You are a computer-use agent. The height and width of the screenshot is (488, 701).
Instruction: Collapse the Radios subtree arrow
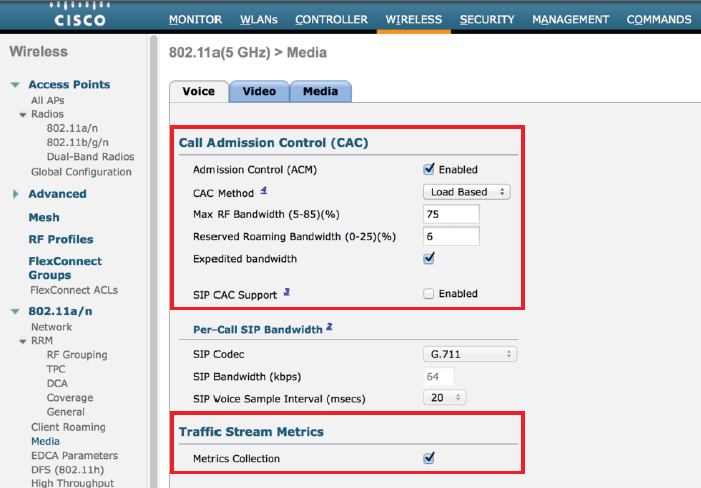click(23, 115)
